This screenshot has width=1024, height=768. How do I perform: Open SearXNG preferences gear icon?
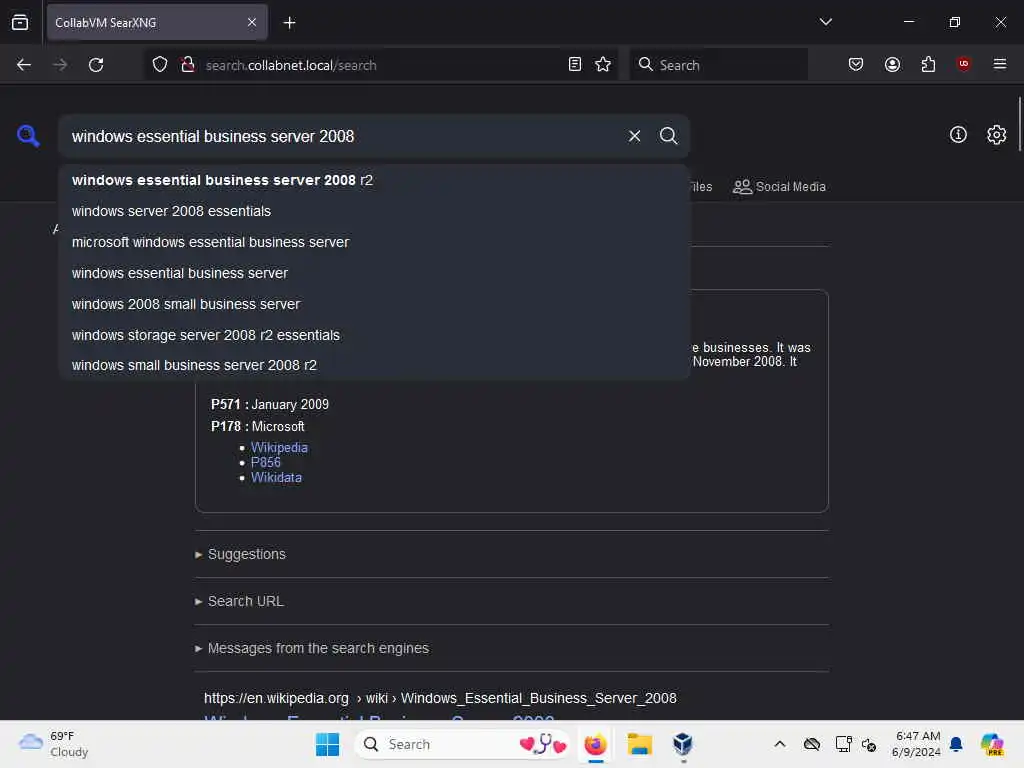point(996,135)
